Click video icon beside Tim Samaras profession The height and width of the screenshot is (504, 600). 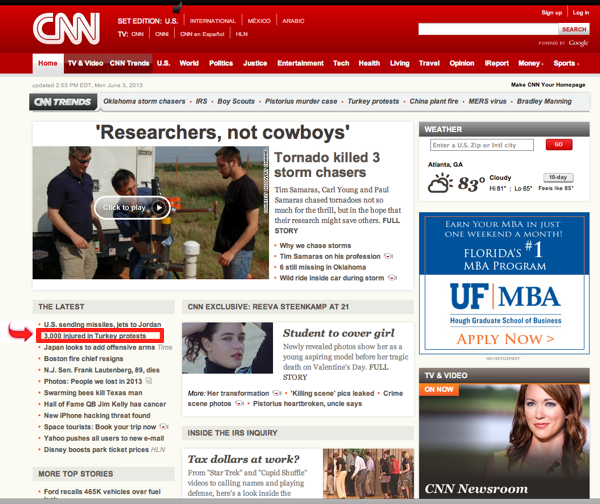pos(389,256)
